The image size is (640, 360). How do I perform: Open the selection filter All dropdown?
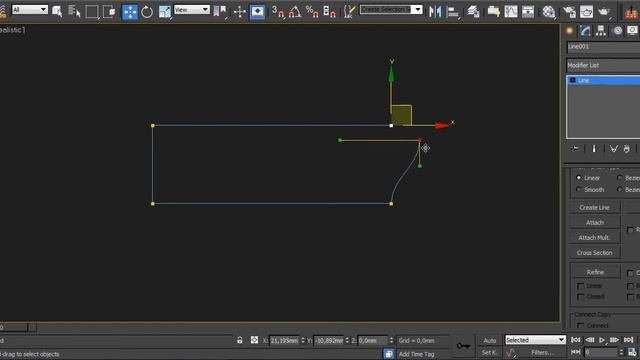coord(30,9)
